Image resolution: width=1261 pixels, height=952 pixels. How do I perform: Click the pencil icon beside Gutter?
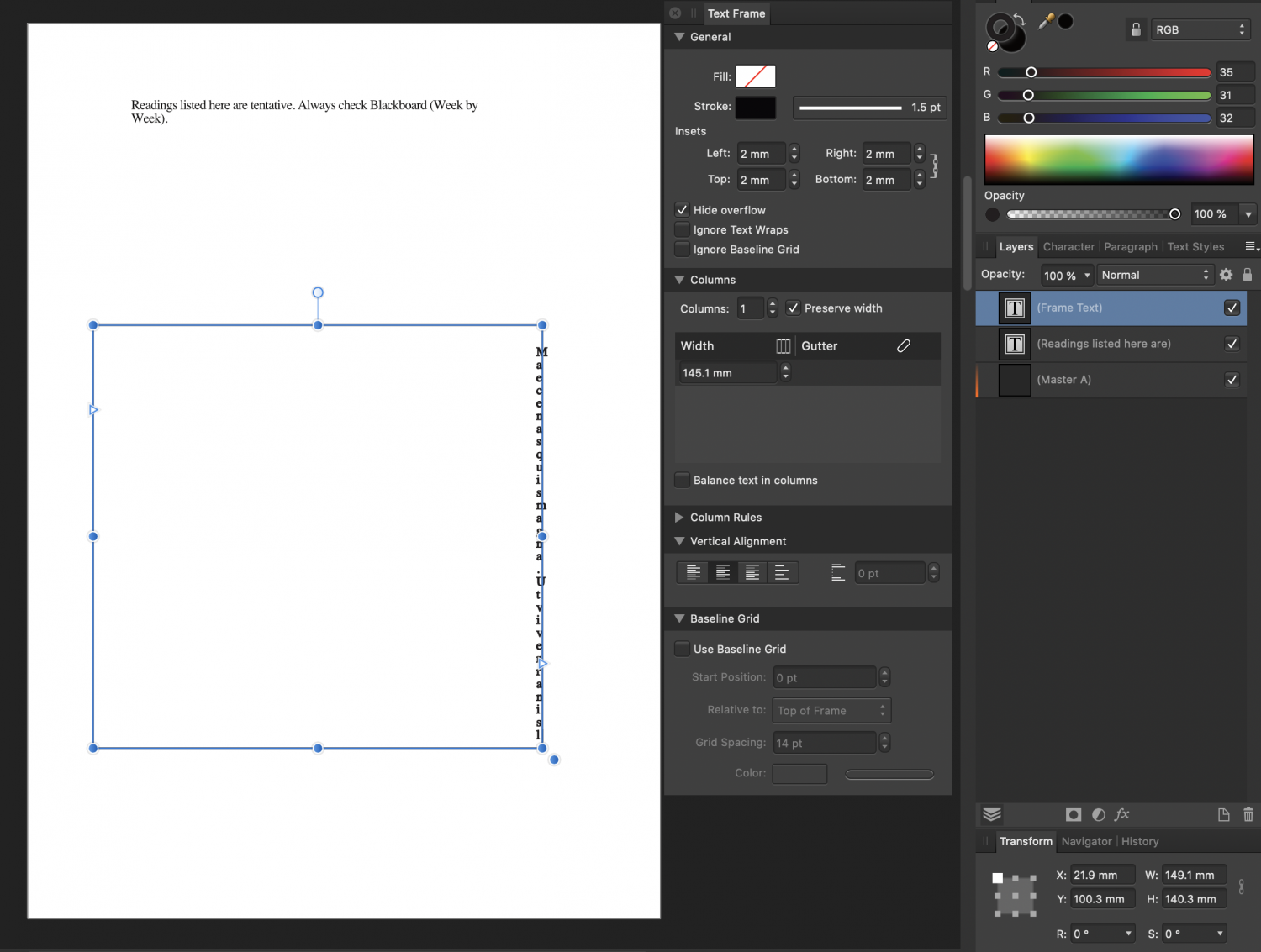pos(904,346)
